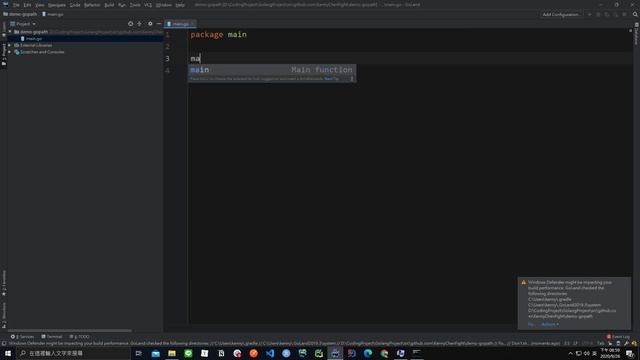Open the Project panel settings gear
Image resolution: width=640 pixels, height=360 pixels.
[x=150, y=24]
